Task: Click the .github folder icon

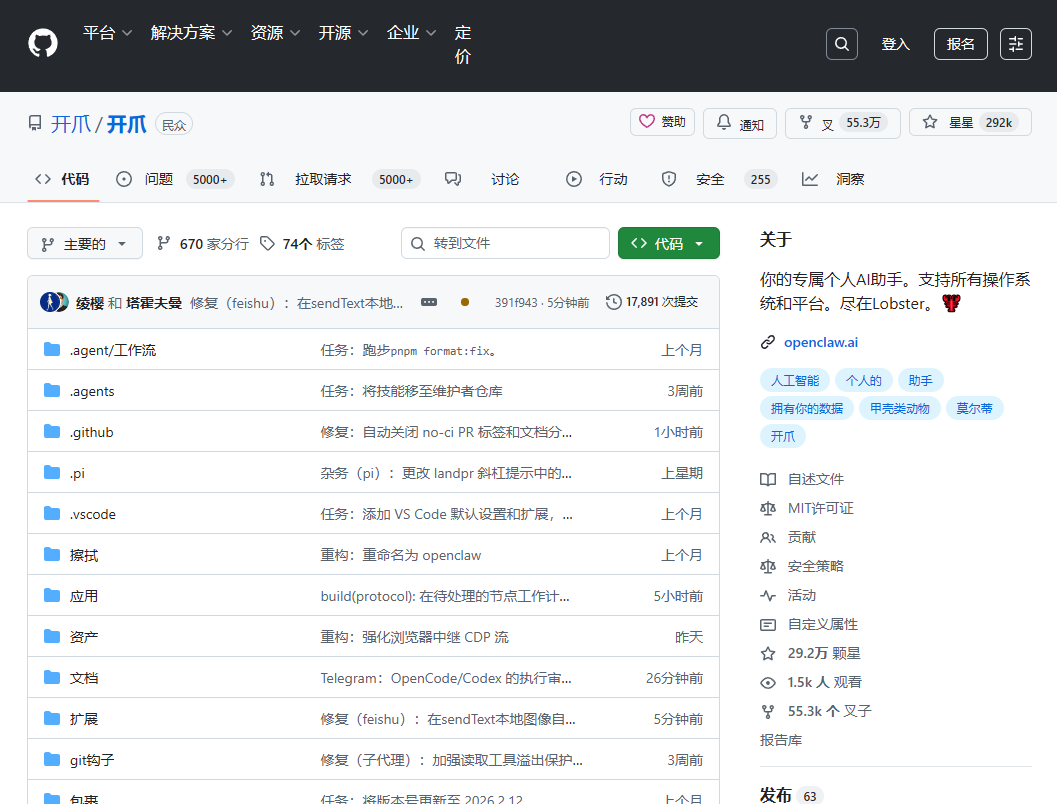Action: [52, 432]
